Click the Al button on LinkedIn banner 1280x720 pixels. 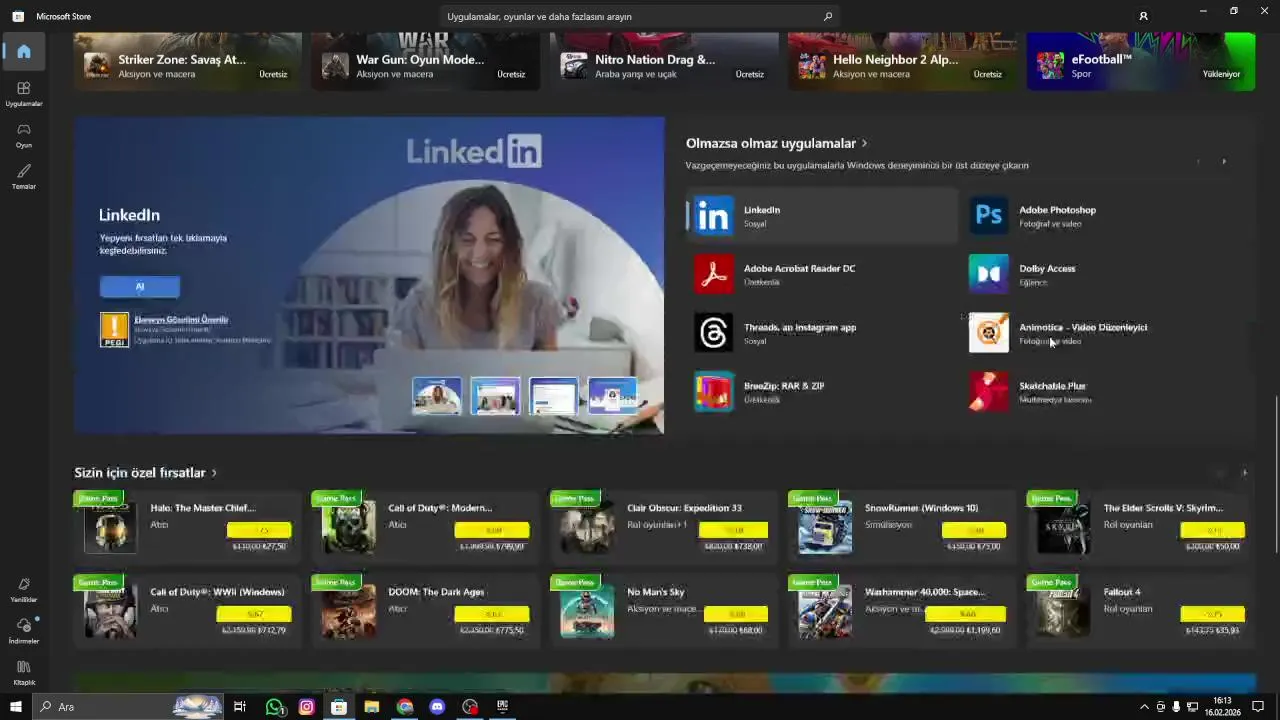click(140, 287)
